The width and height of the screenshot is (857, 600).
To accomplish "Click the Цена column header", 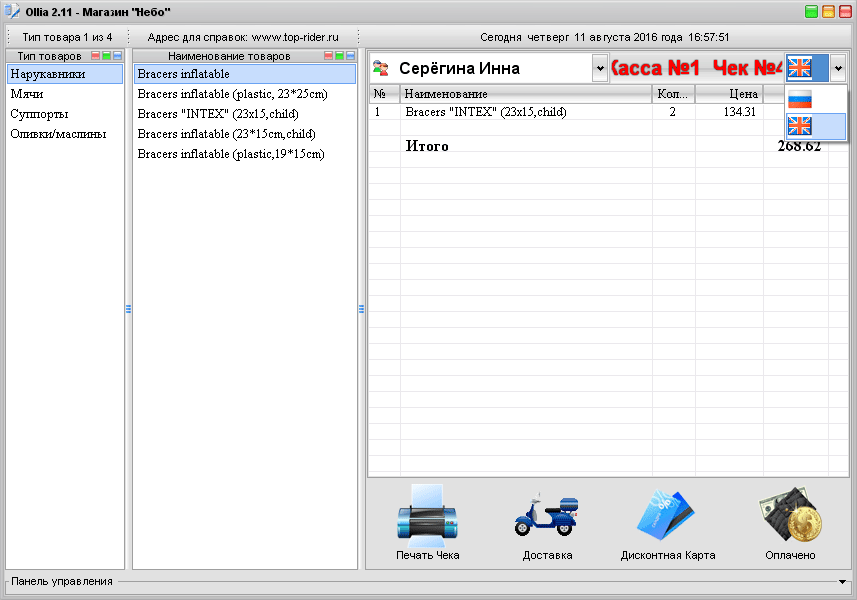I will (x=729, y=94).
